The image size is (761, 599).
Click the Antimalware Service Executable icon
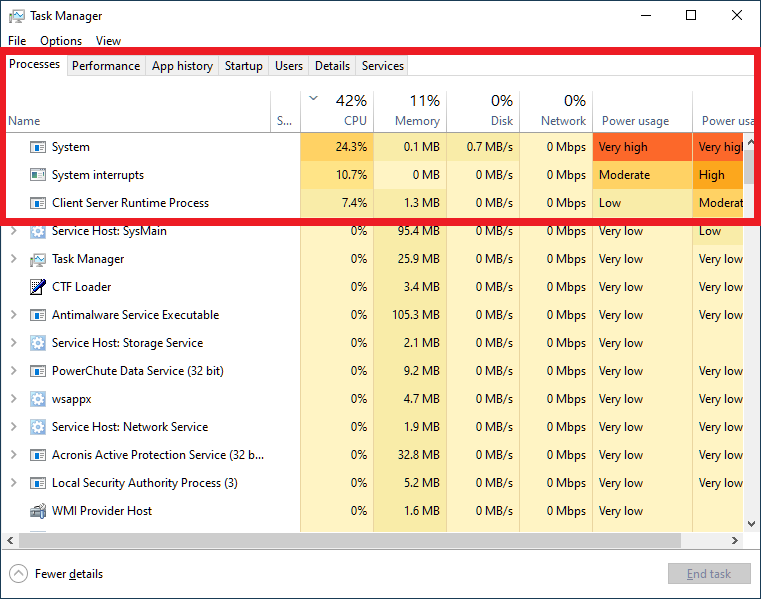pos(38,315)
